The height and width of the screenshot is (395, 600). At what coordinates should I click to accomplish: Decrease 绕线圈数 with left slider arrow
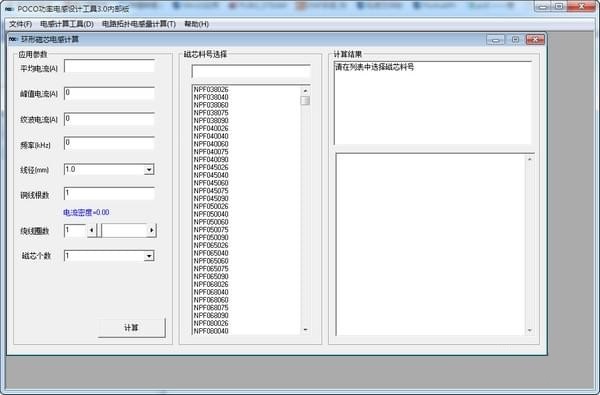pyautogui.click(x=91, y=230)
